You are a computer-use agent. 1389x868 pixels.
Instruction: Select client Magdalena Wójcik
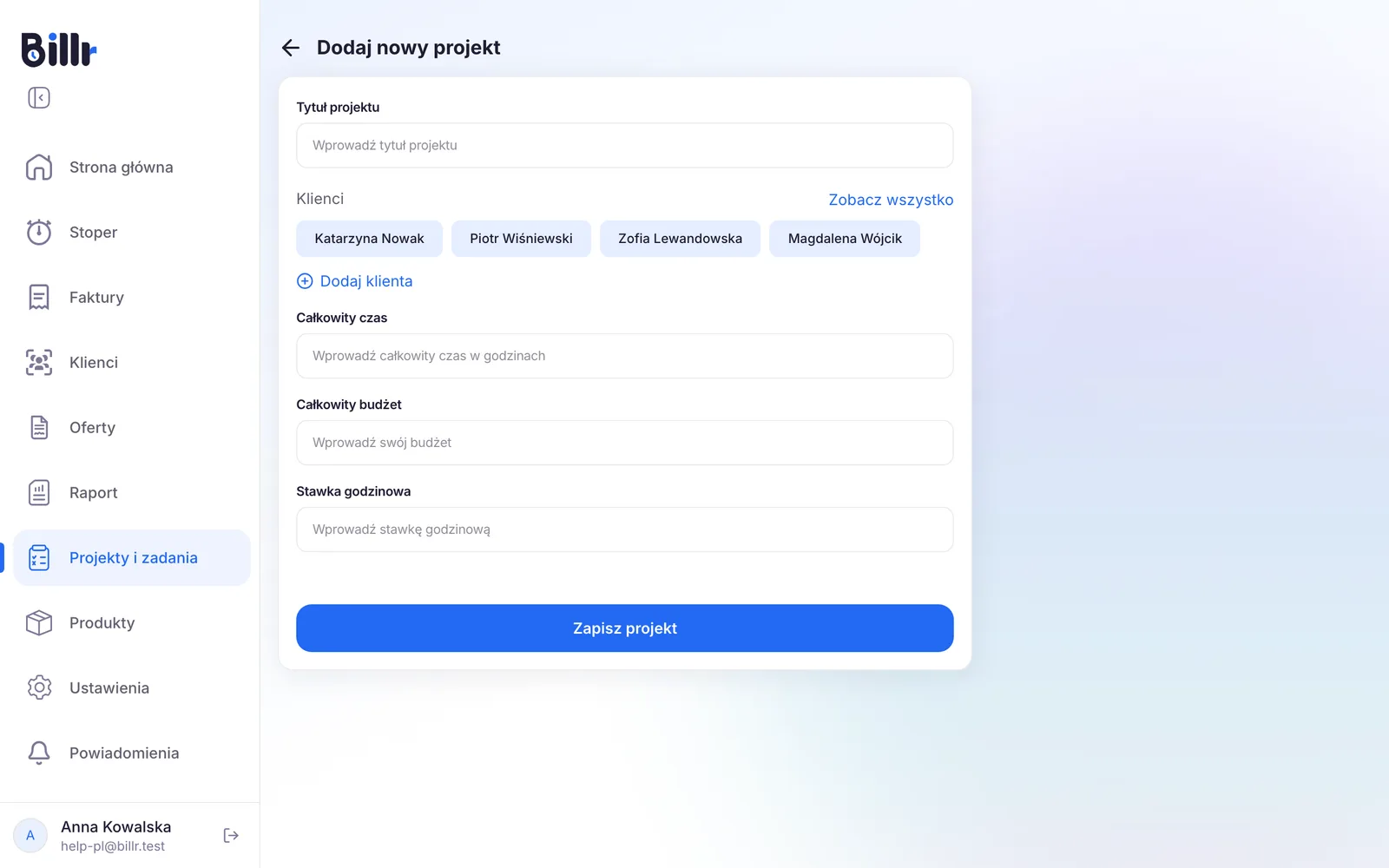(x=845, y=239)
